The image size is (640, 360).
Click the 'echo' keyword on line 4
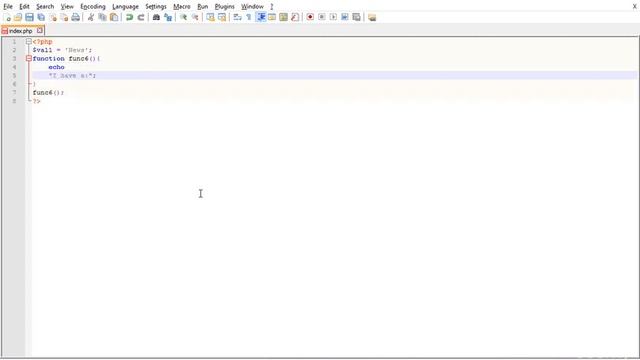point(56,67)
